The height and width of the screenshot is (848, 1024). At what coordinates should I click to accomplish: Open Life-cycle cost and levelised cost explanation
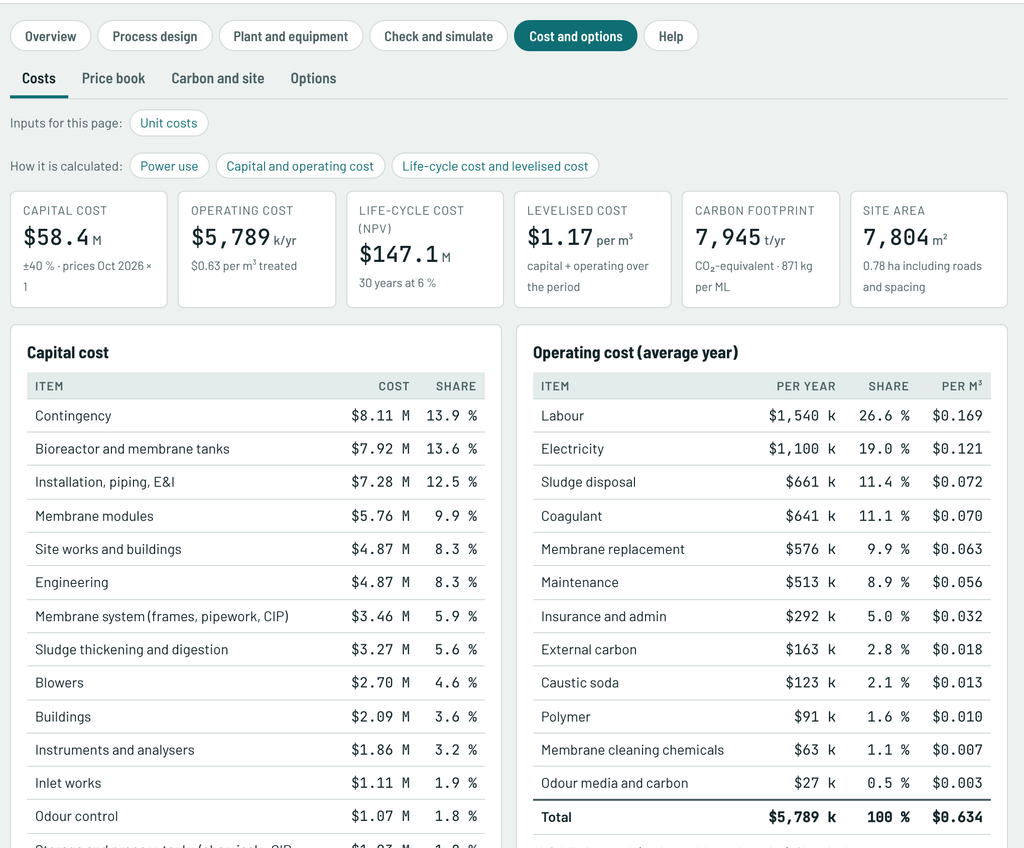click(x=495, y=166)
